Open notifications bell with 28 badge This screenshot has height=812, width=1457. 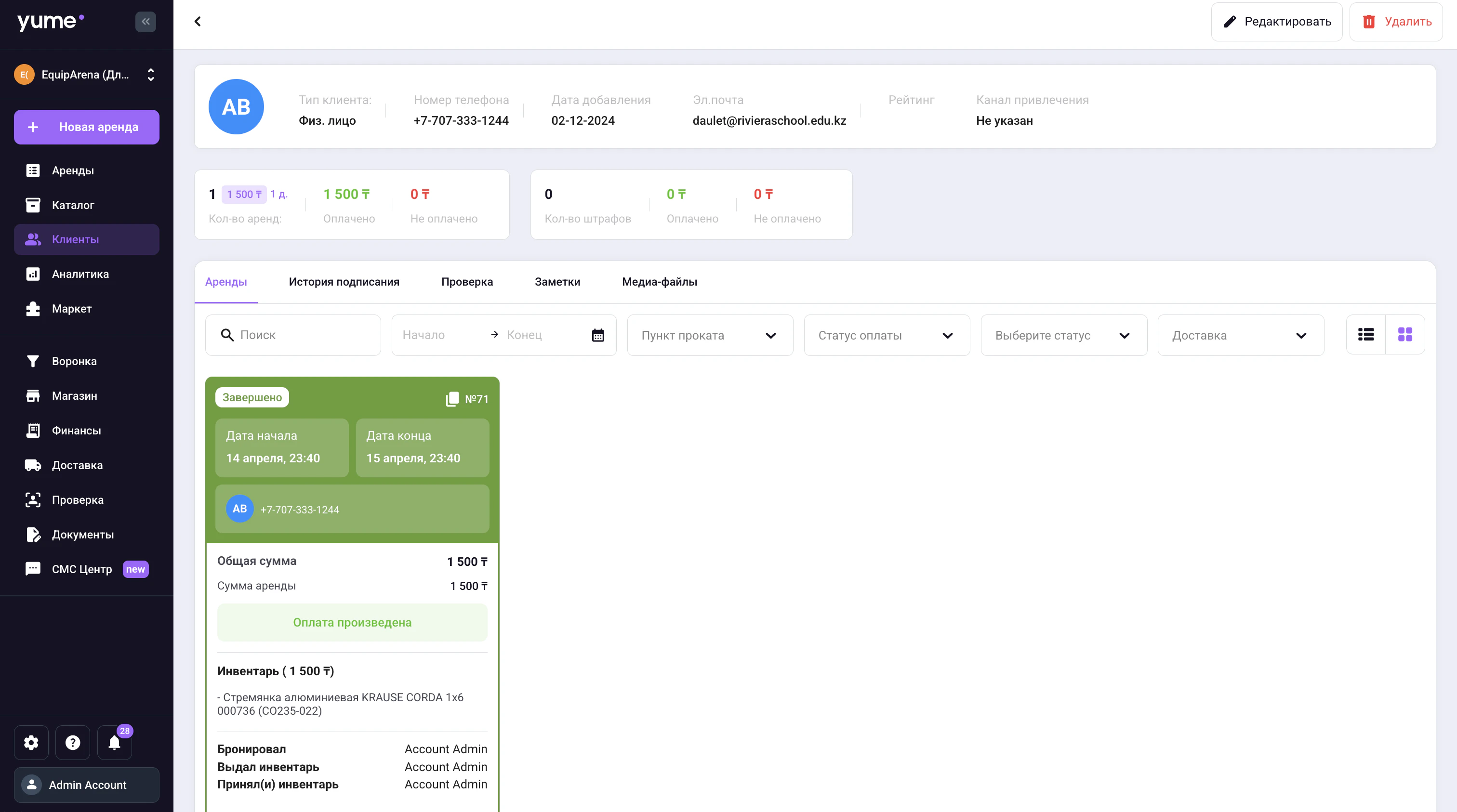(x=114, y=743)
